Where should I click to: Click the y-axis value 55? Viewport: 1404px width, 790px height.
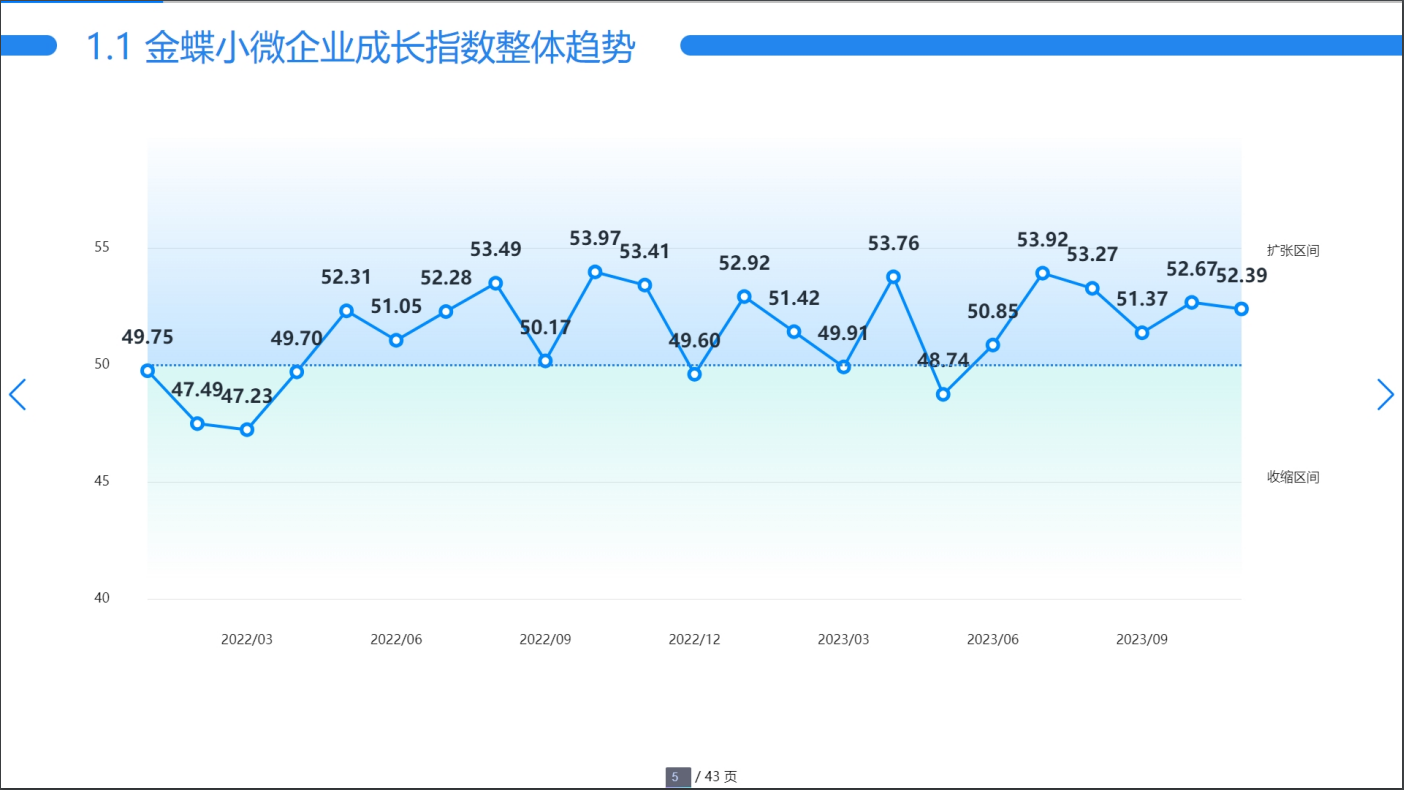[102, 247]
